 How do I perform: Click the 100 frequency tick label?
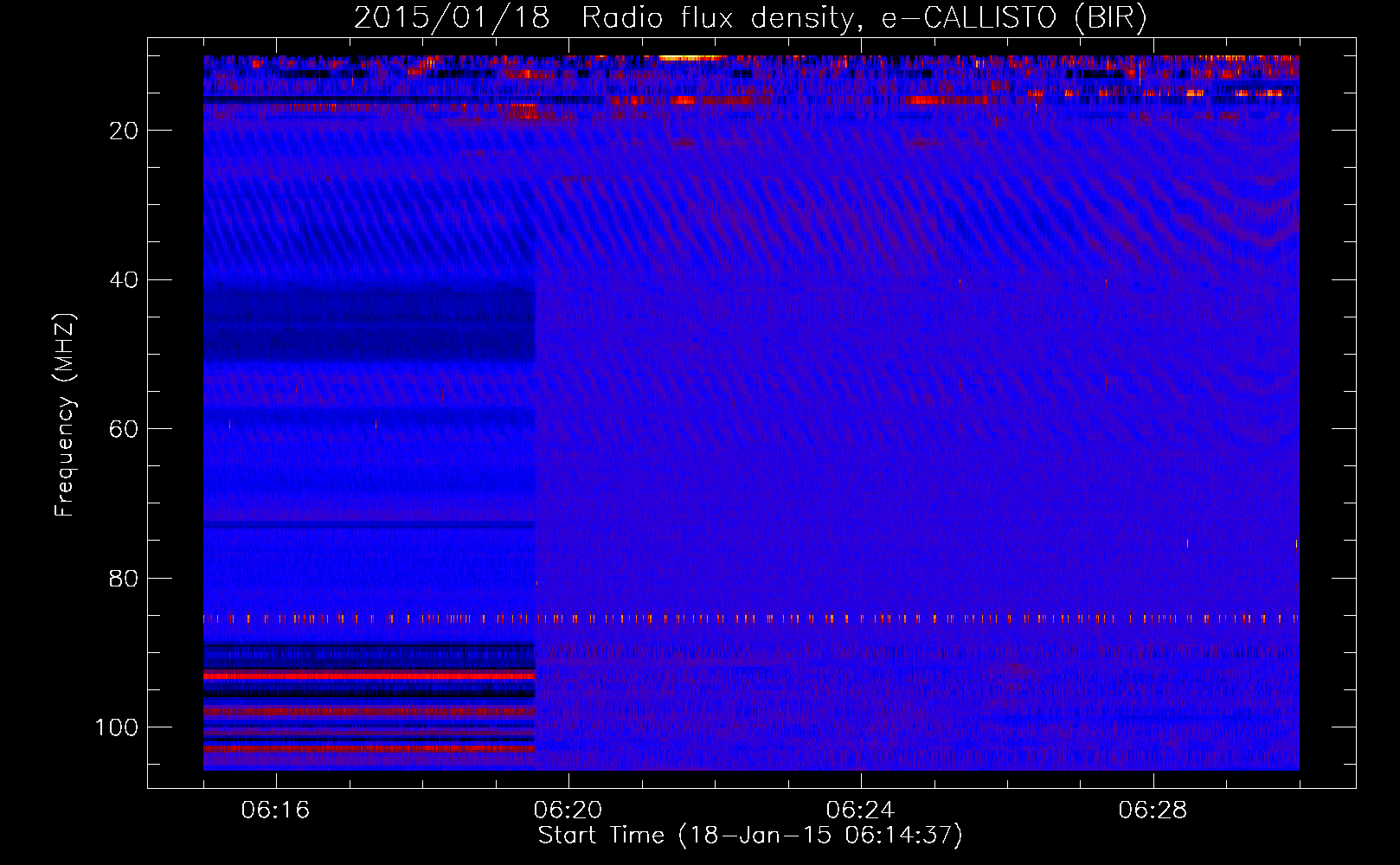pyautogui.click(x=117, y=727)
